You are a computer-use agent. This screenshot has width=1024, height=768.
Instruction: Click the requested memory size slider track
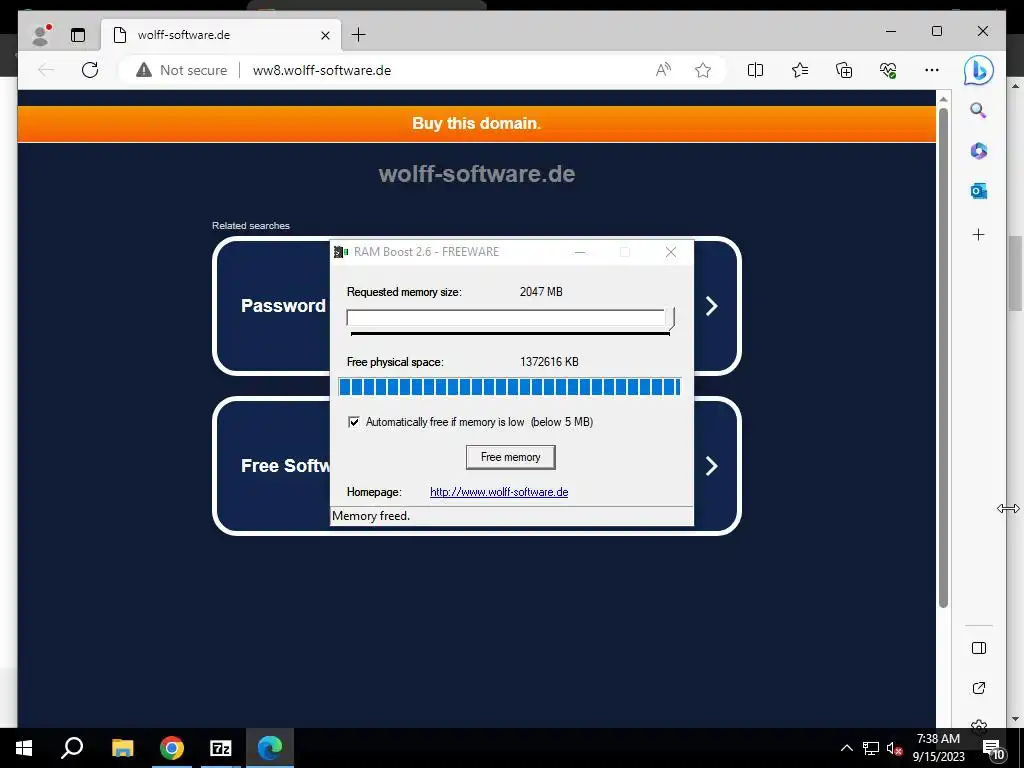pyautogui.click(x=506, y=318)
